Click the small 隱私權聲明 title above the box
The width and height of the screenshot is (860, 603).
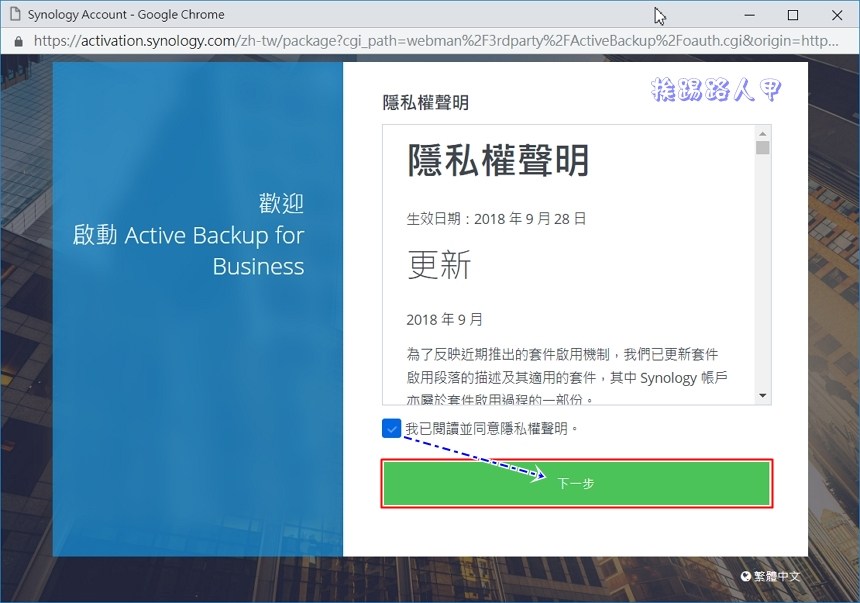tap(426, 103)
